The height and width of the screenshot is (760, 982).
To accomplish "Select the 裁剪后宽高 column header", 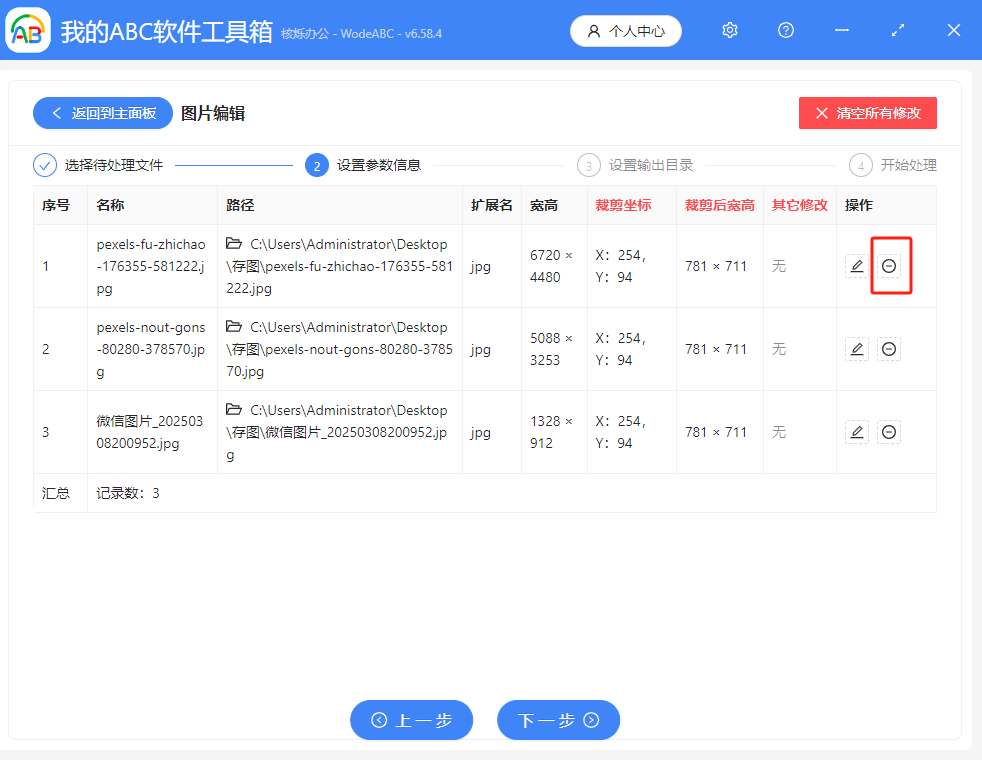I will point(719,204).
